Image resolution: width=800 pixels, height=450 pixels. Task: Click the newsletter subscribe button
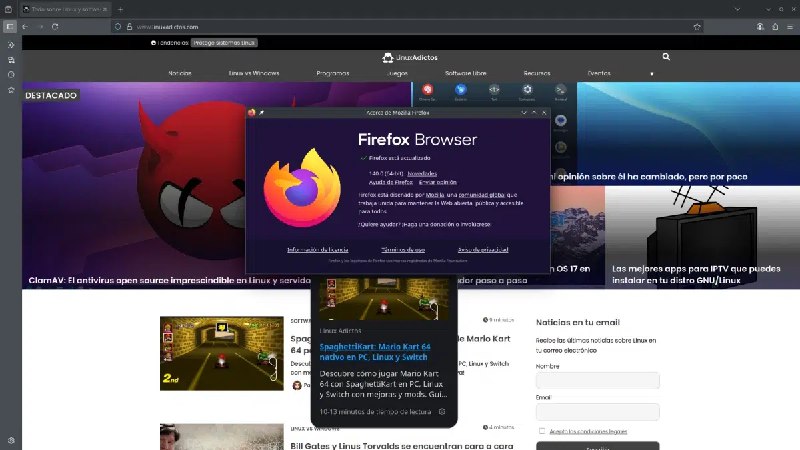click(597, 446)
